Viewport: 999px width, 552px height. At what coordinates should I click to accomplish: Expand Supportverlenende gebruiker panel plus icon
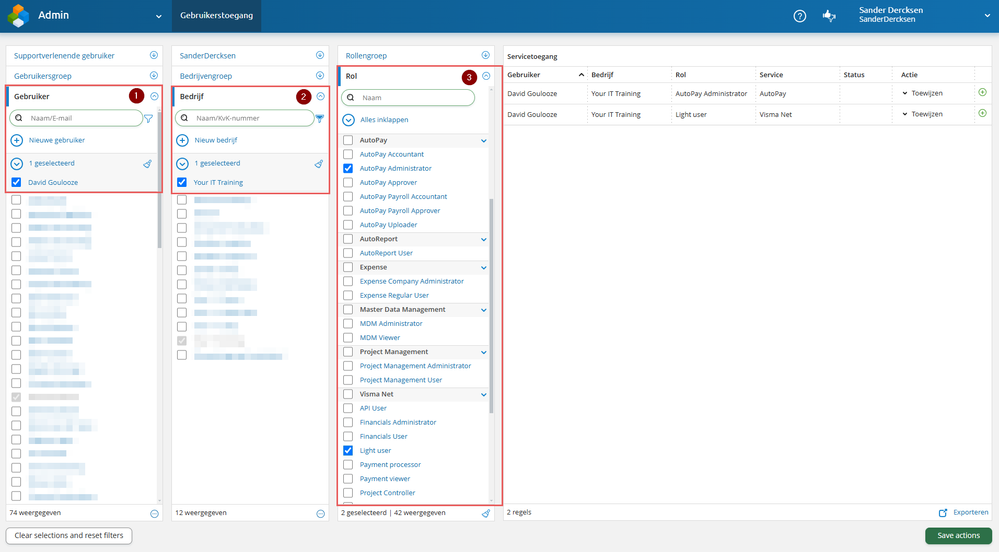tap(154, 55)
